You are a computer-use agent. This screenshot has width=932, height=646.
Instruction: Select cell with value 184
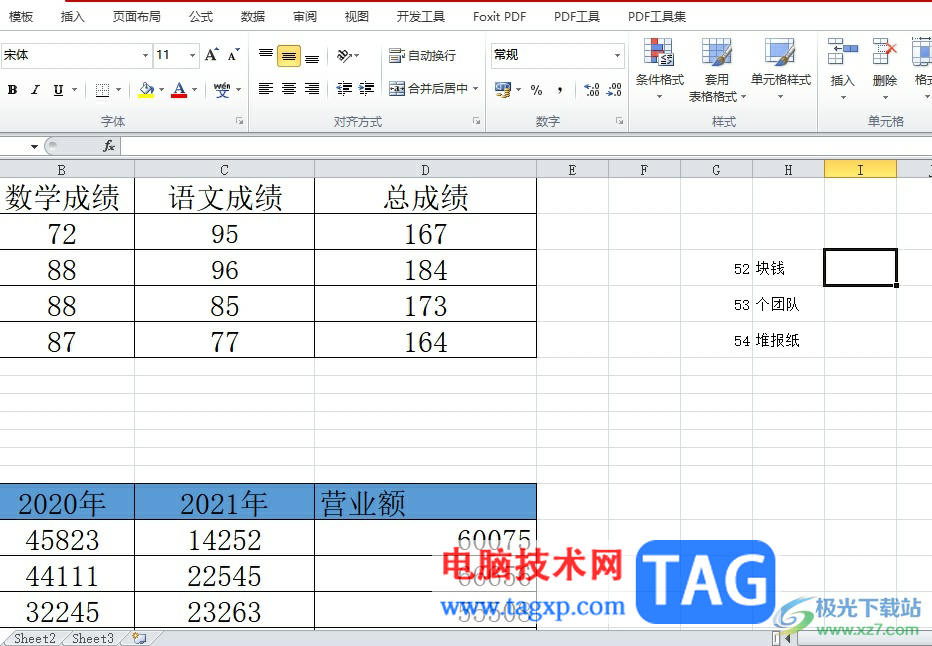[425, 269]
